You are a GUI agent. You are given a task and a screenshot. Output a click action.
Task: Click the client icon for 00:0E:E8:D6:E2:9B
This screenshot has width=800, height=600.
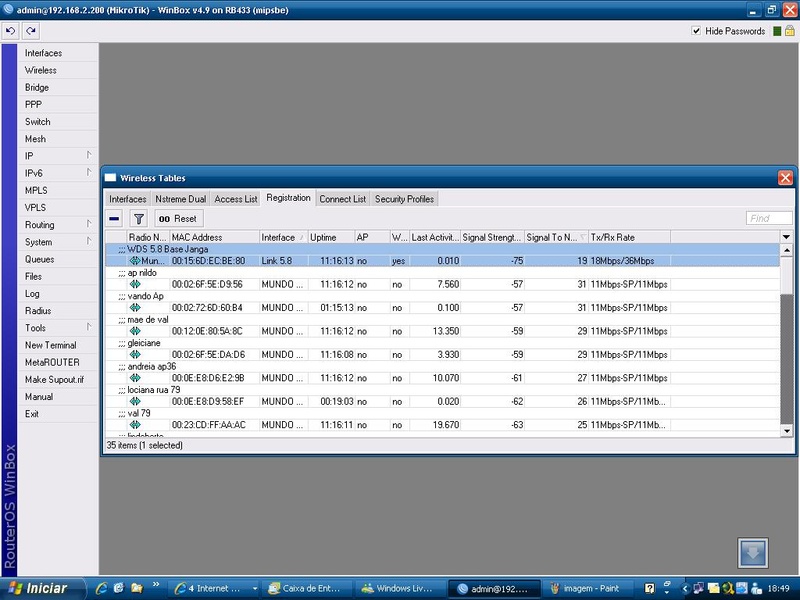point(135,378)
